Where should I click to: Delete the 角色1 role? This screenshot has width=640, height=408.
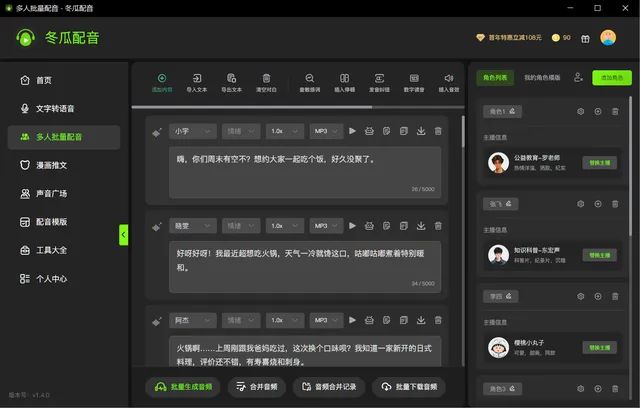(615, 111)
